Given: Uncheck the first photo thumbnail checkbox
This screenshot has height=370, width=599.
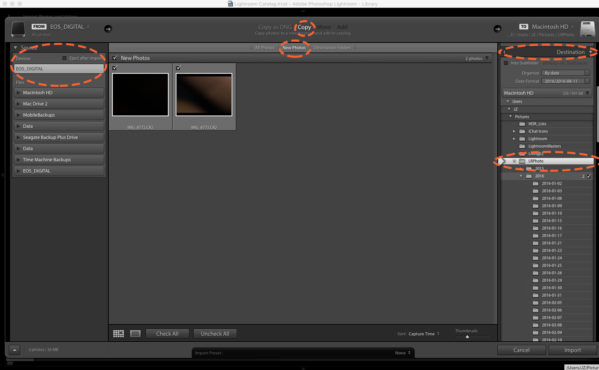Looking at the screenshot, I should pyautogui.click(x=115, y=68).
